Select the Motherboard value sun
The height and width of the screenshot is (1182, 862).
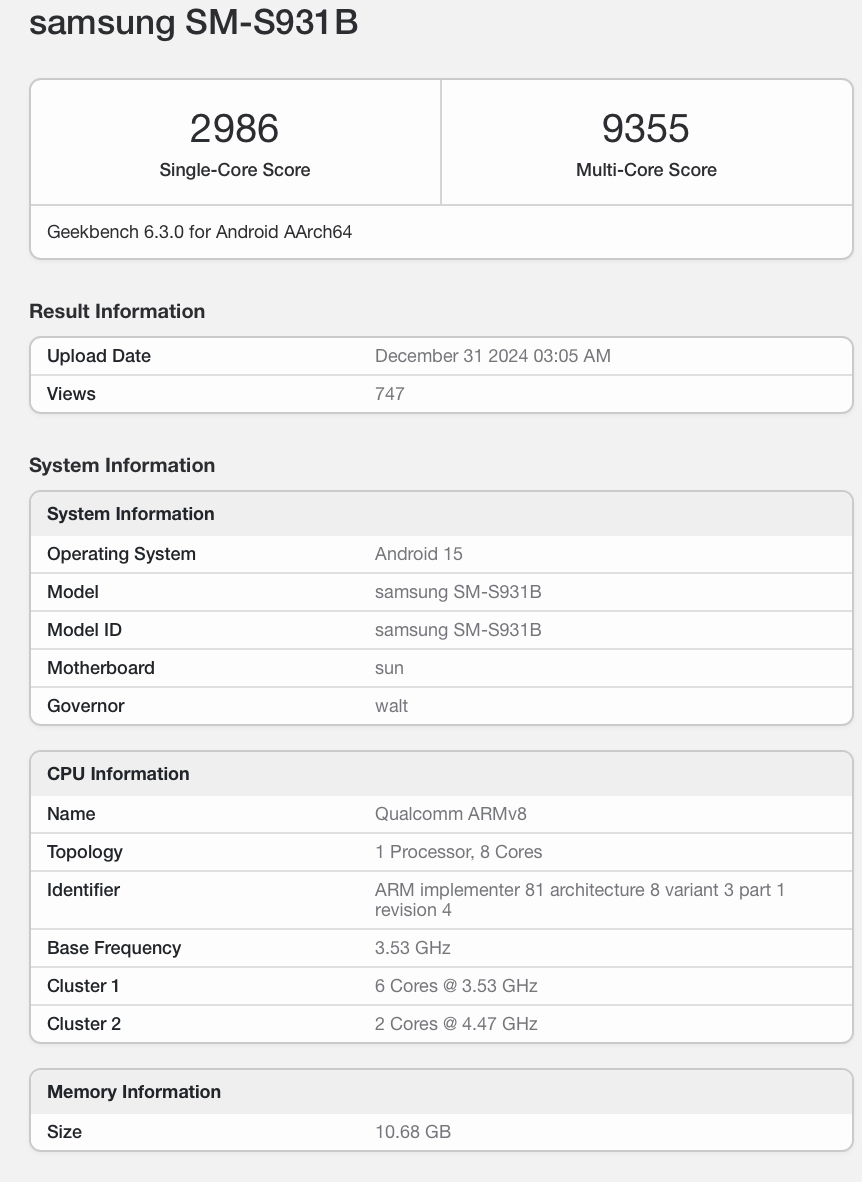point(389,668)
